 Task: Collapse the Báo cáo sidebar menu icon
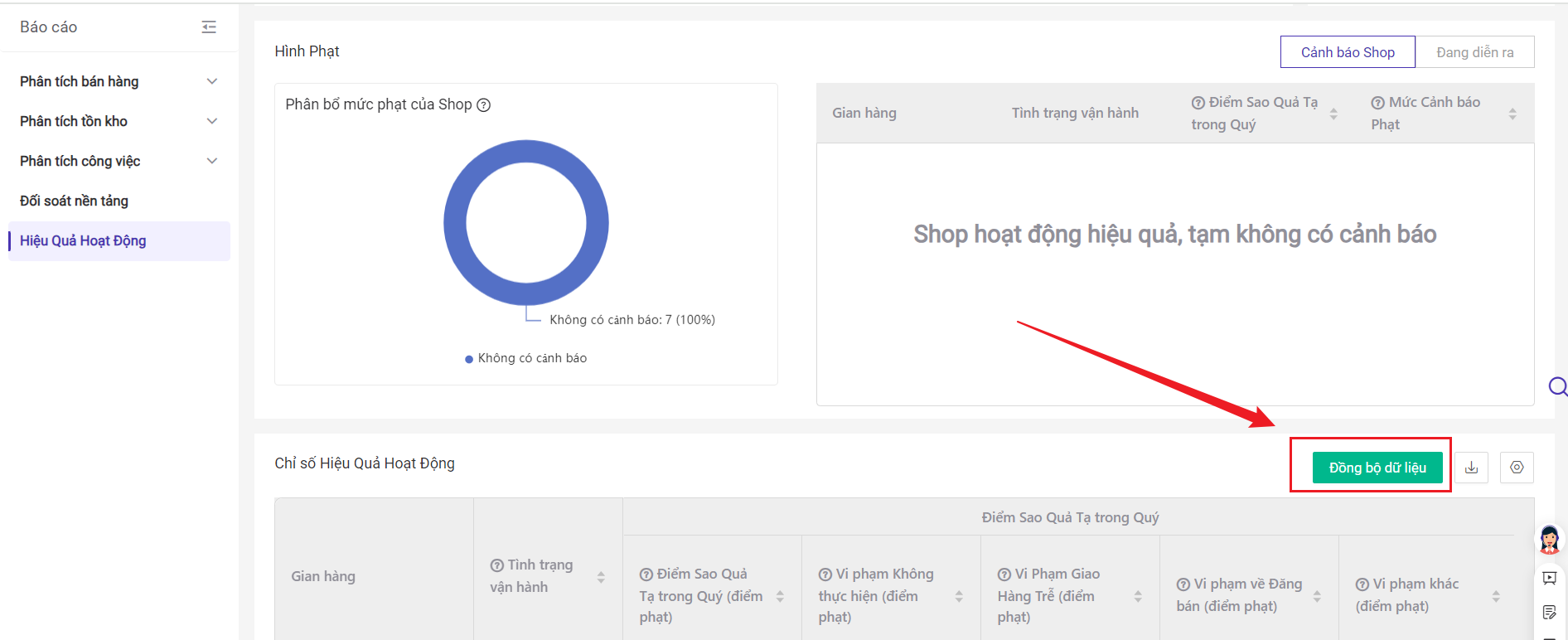click(209, 27)
